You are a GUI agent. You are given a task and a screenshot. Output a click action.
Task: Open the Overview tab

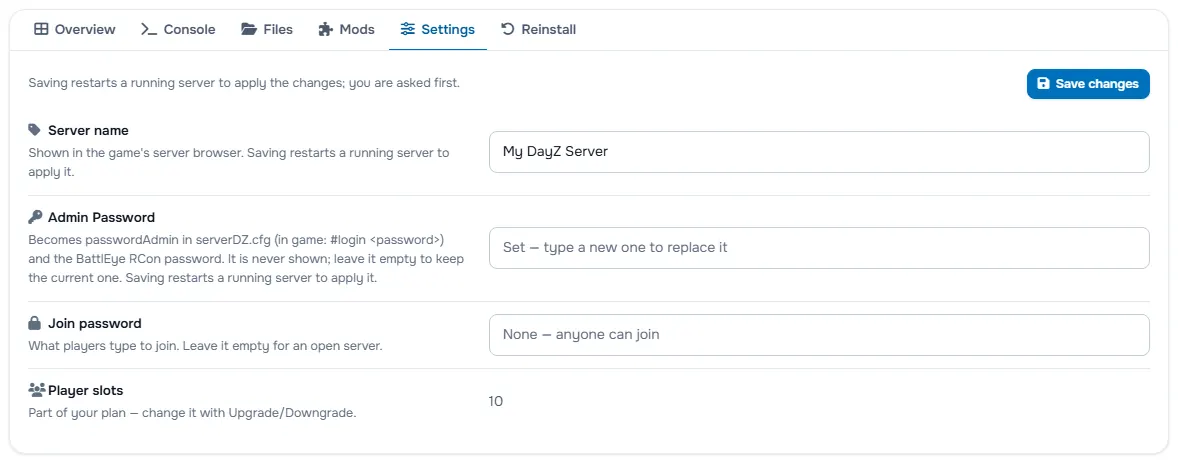[75, 29]
